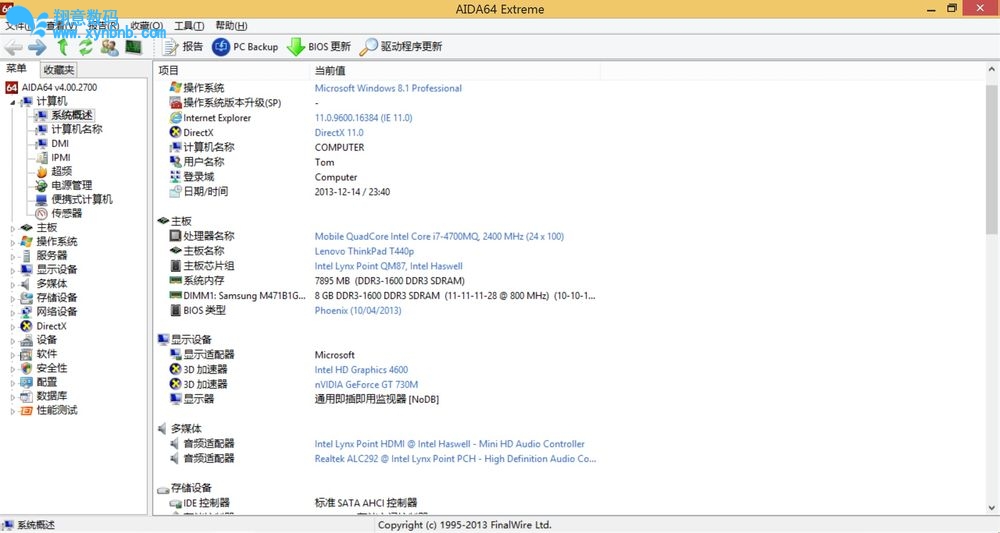
Task: Open the 工具(T) menu
Action: pyautogui.click(x=189, y=26)
